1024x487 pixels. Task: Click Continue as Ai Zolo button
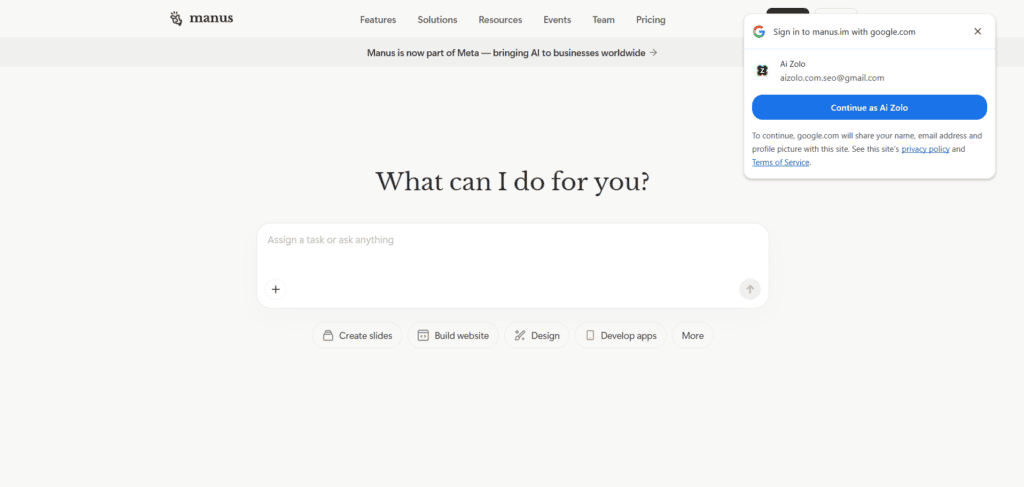tap(869, 108)
